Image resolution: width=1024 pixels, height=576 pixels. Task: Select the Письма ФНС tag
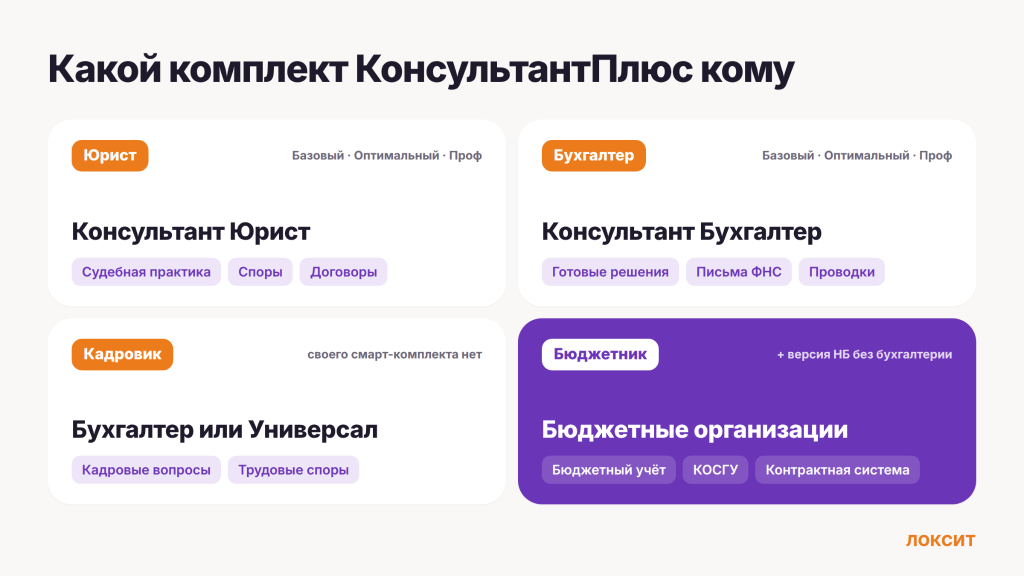point(739,272)
